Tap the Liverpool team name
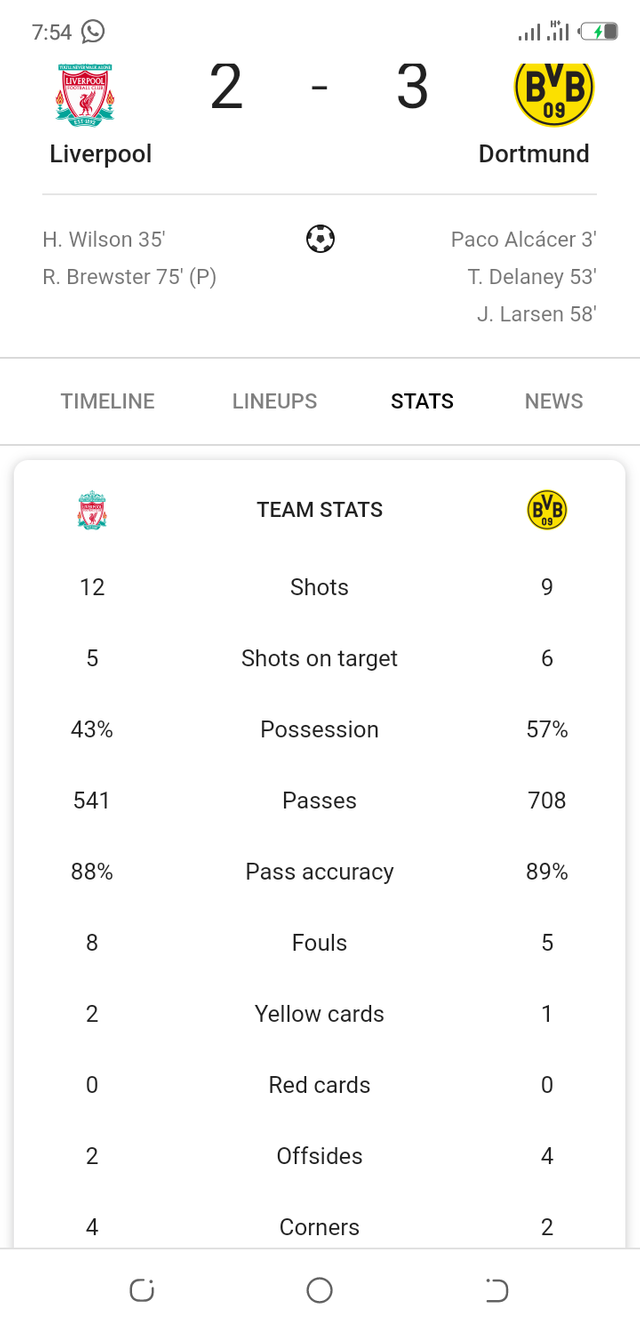 pyautogui.click(x=101, y=154)
